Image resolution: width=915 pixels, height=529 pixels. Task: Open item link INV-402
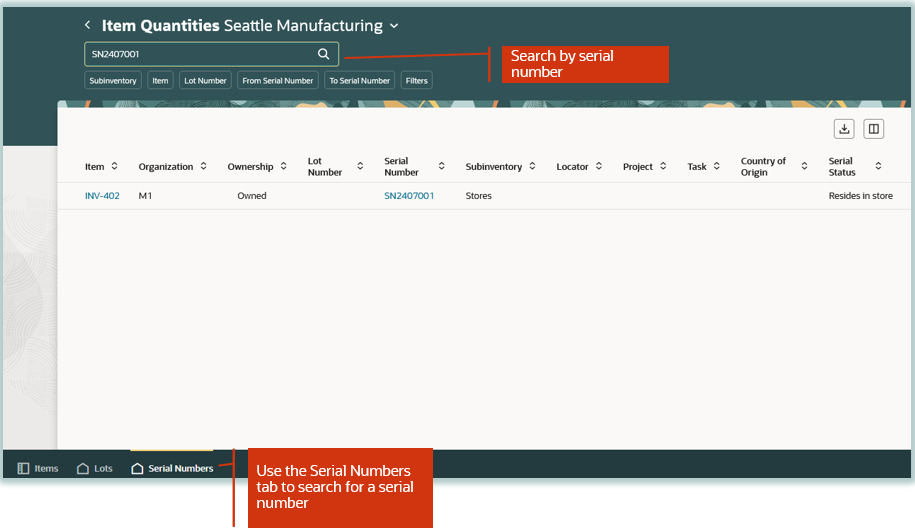(102, 196)
